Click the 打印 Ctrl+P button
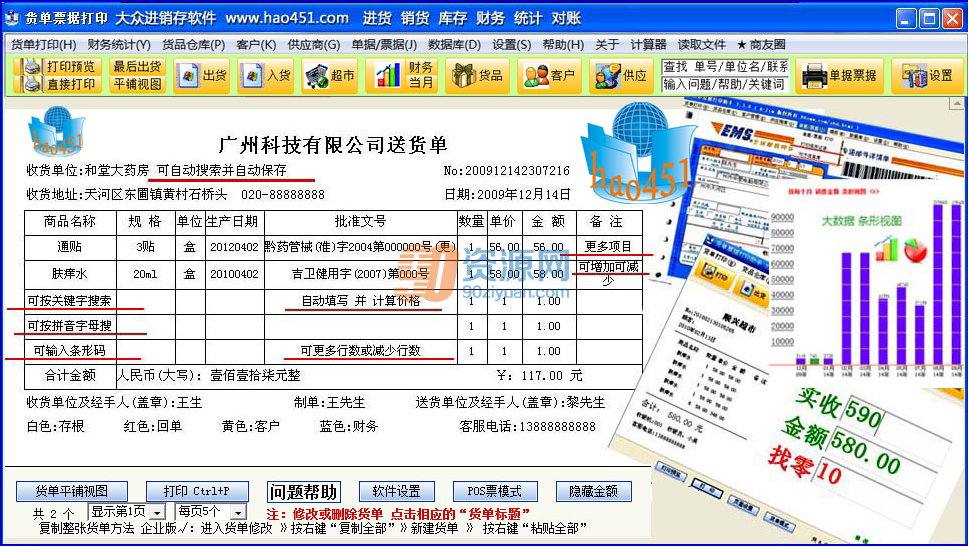969x547 pixels. pyautogui.click(x=197, y=491)
